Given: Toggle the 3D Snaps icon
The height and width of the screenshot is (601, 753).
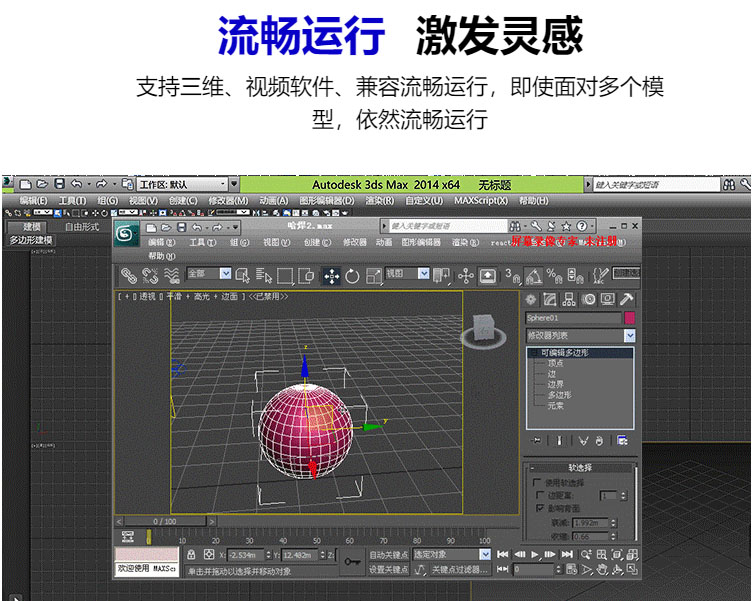Looking at the screenshot, I should pyautogui.click(x=513, y=276).
